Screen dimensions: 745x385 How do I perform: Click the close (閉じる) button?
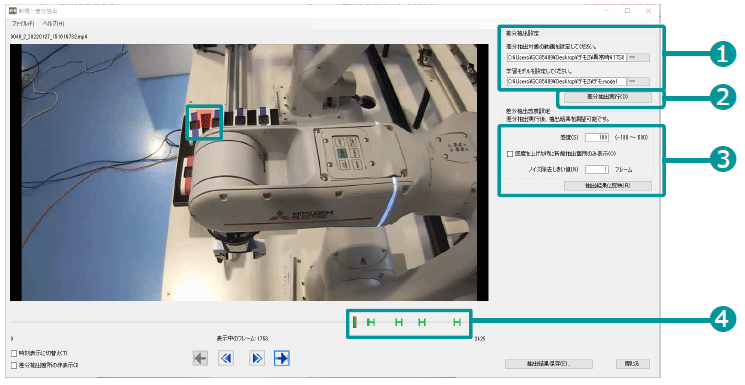click(632, 364)
